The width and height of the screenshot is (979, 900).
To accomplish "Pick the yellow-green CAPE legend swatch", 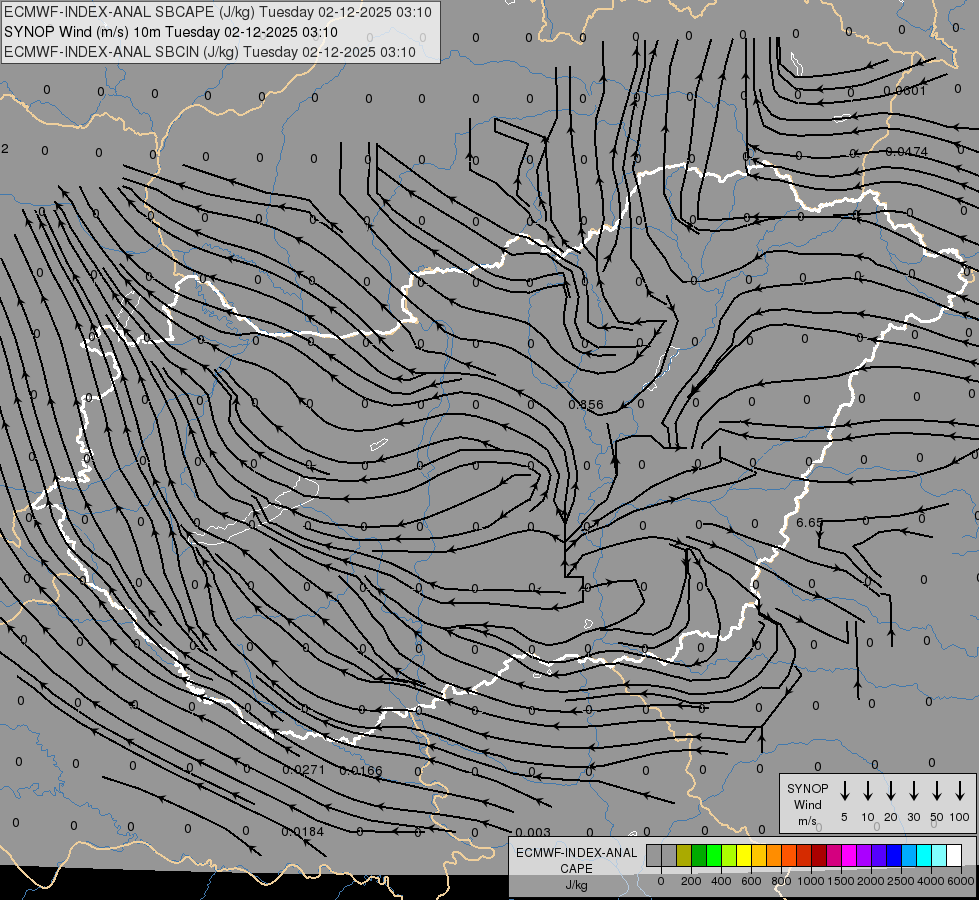I will click(729, 855).
